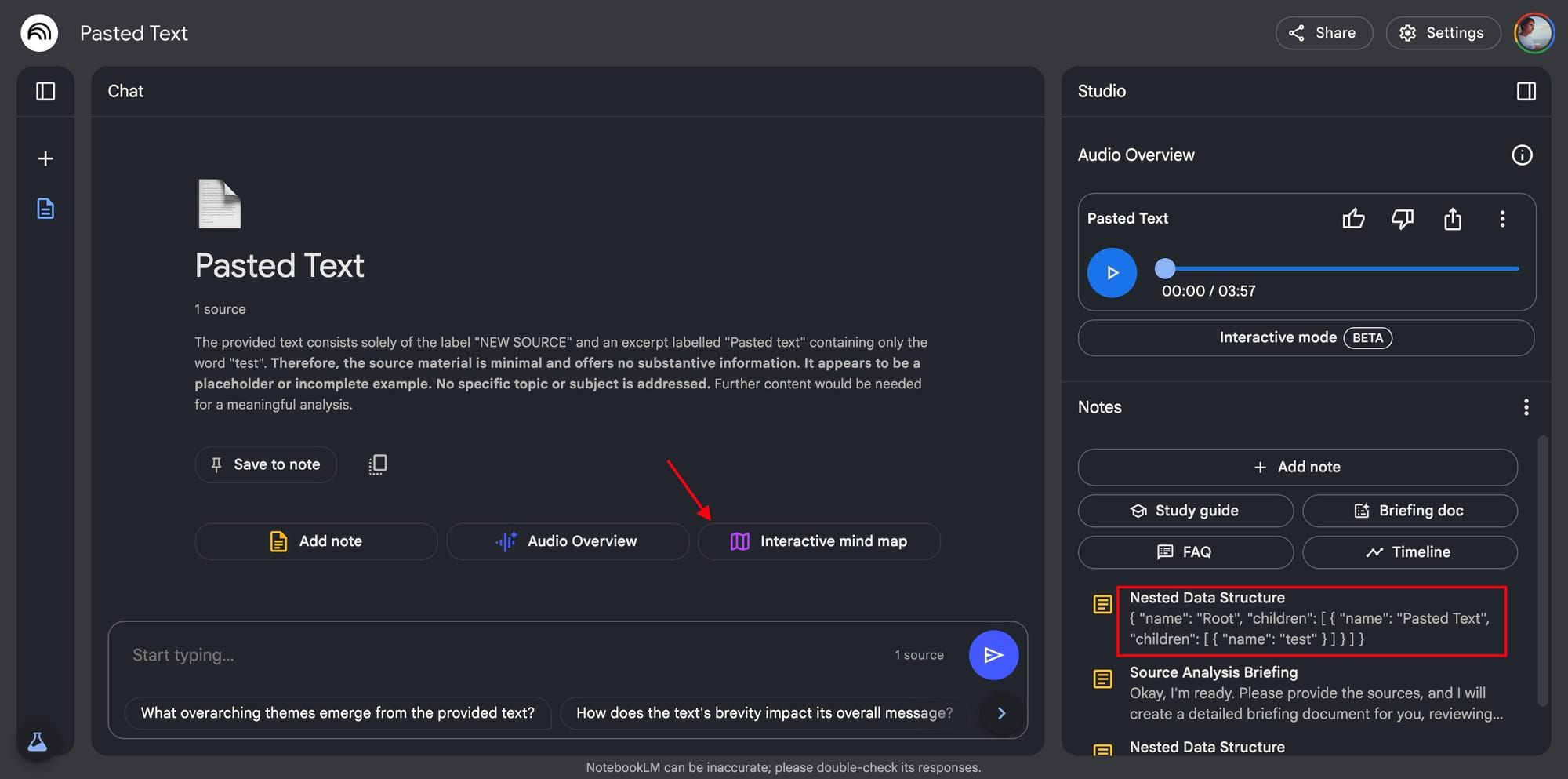Start Interactive mode BETA
Viewport: 1568px width, 779px height.
[x=1306, y=337]
